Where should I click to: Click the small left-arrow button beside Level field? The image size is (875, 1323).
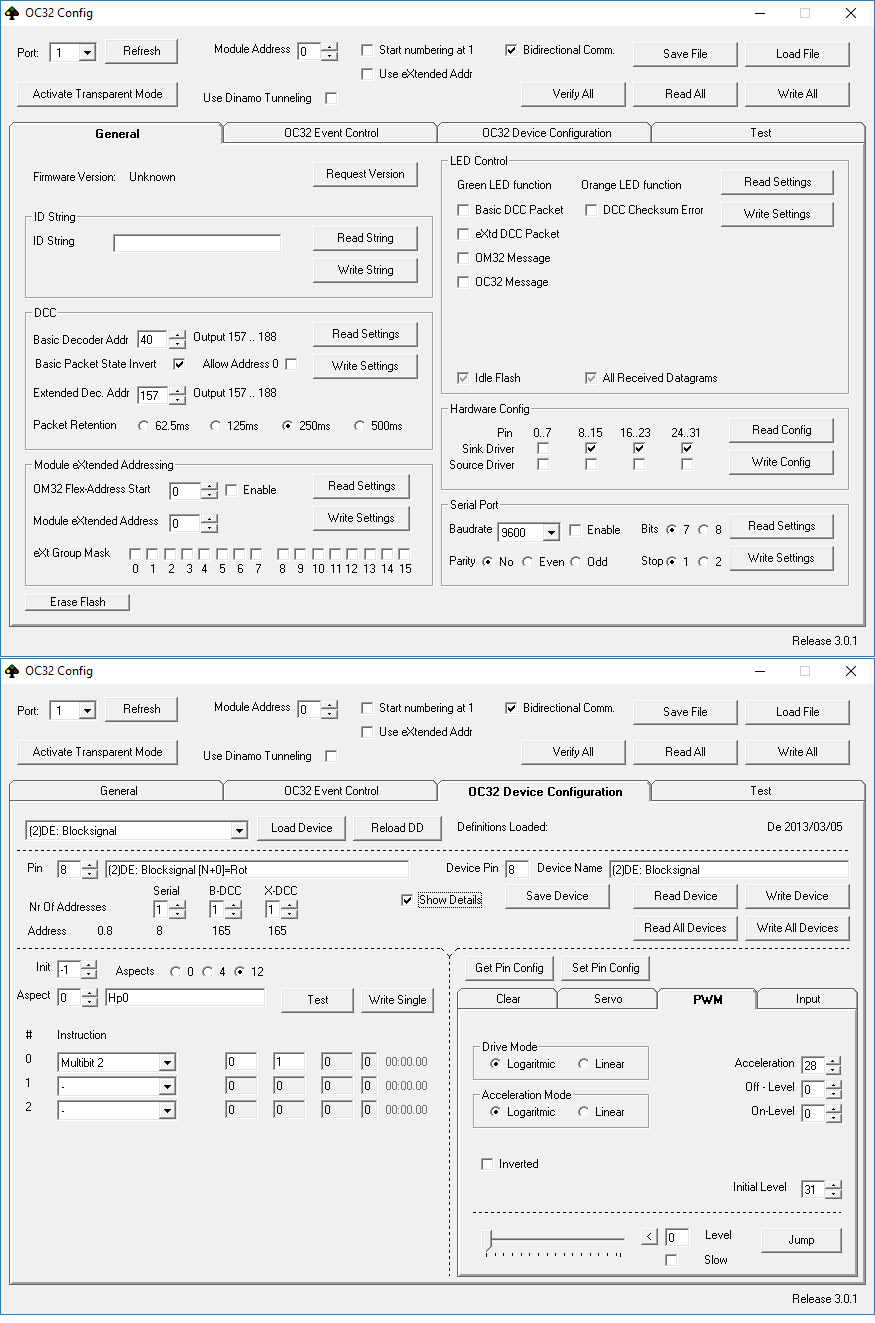[650, 1237]
